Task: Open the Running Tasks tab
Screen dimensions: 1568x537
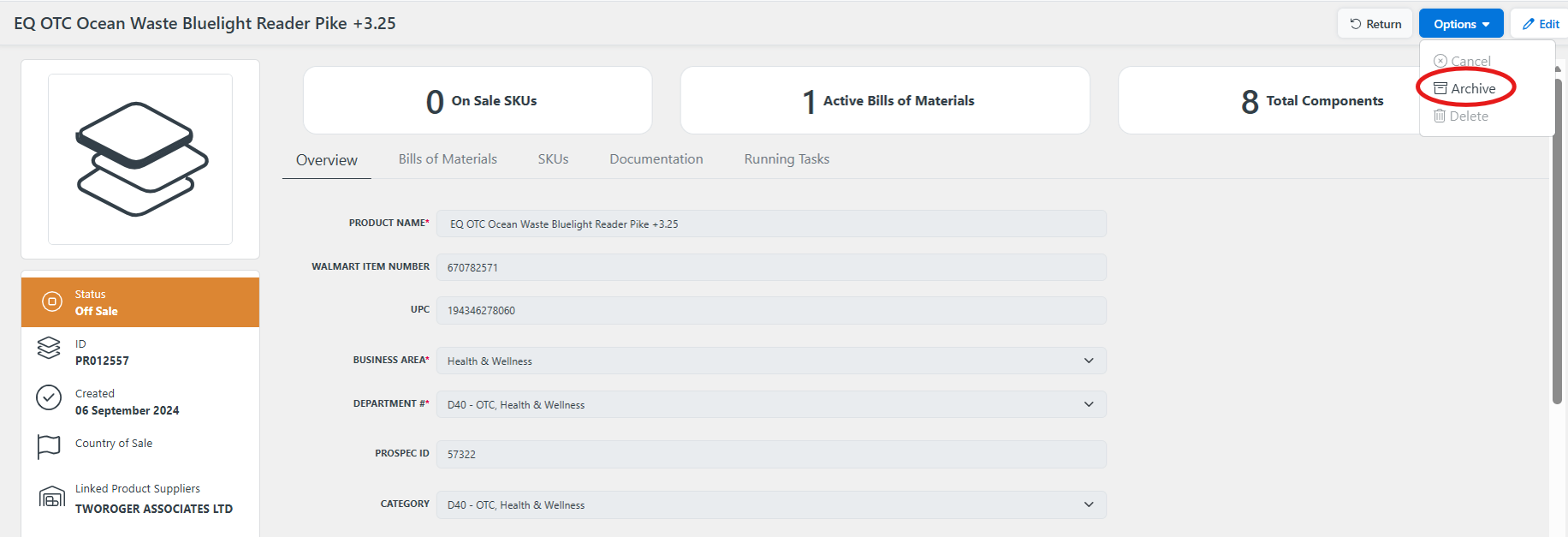Action: (x=787, y=159)
